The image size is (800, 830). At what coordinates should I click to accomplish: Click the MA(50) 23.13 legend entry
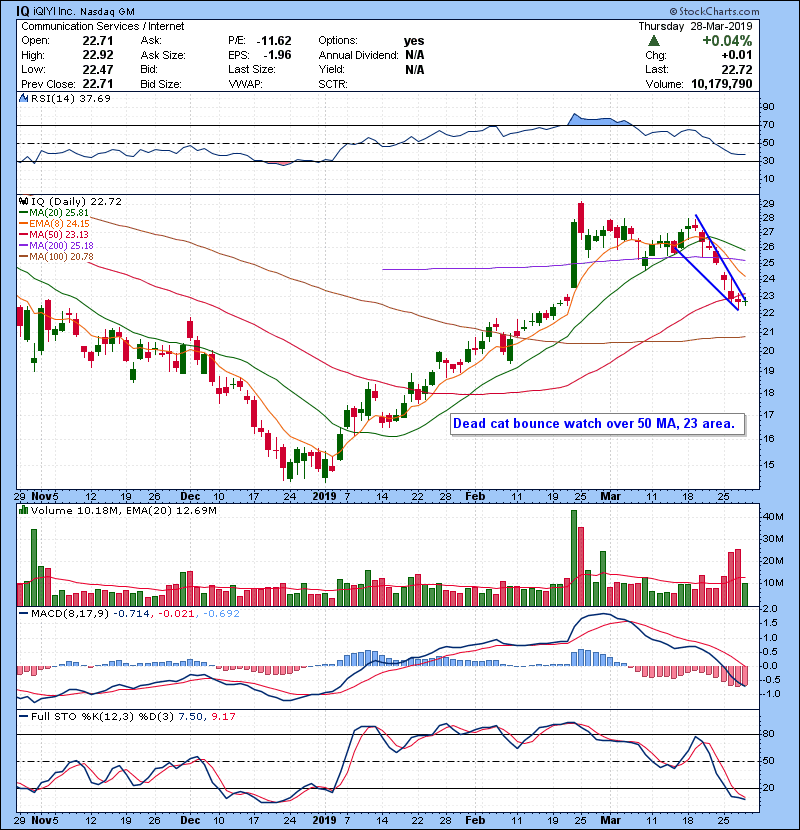pyautogui.click(x=54, y=234)
